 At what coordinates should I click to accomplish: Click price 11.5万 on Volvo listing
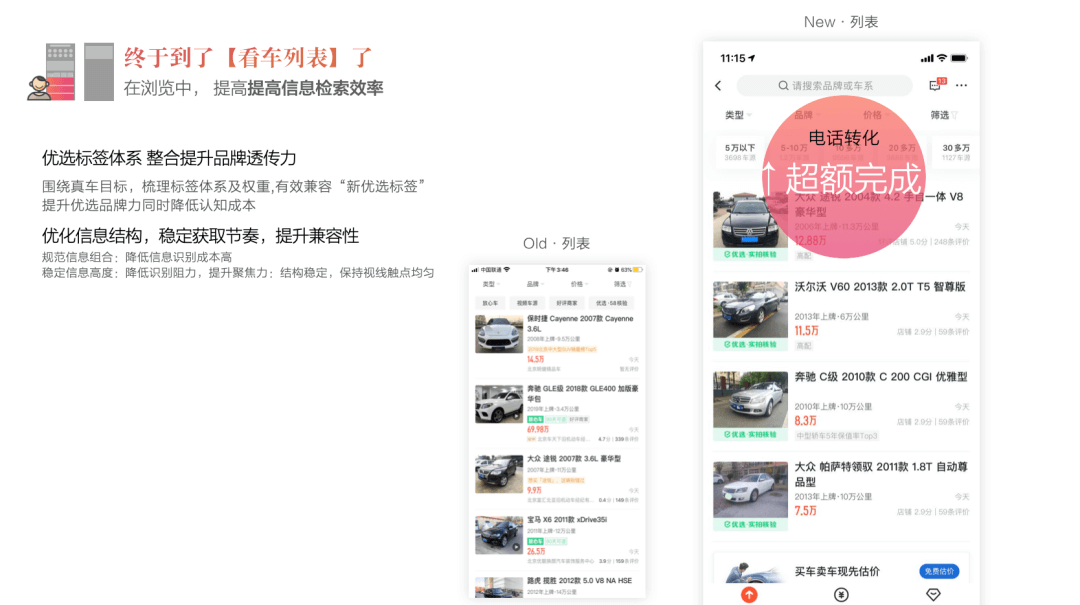[x=807, y=331]
